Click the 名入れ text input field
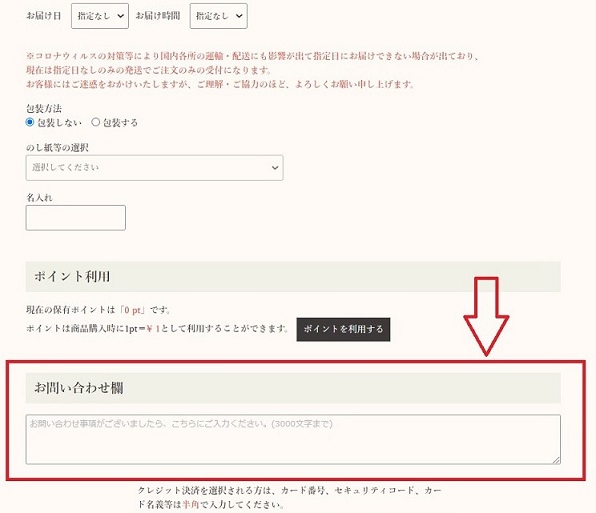Image resolution: width=596 pixels, height=513 pixels. (x=76, y=218)
